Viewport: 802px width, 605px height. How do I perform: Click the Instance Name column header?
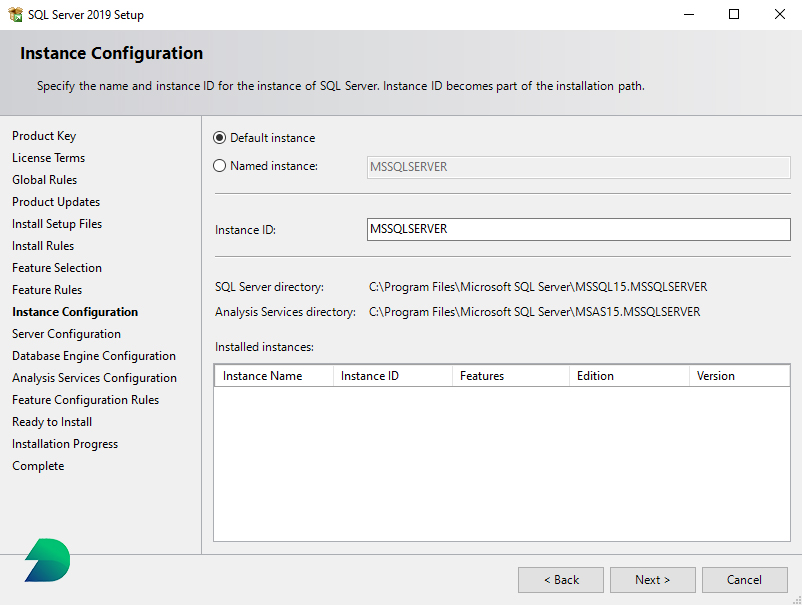[x=262, y=375]
